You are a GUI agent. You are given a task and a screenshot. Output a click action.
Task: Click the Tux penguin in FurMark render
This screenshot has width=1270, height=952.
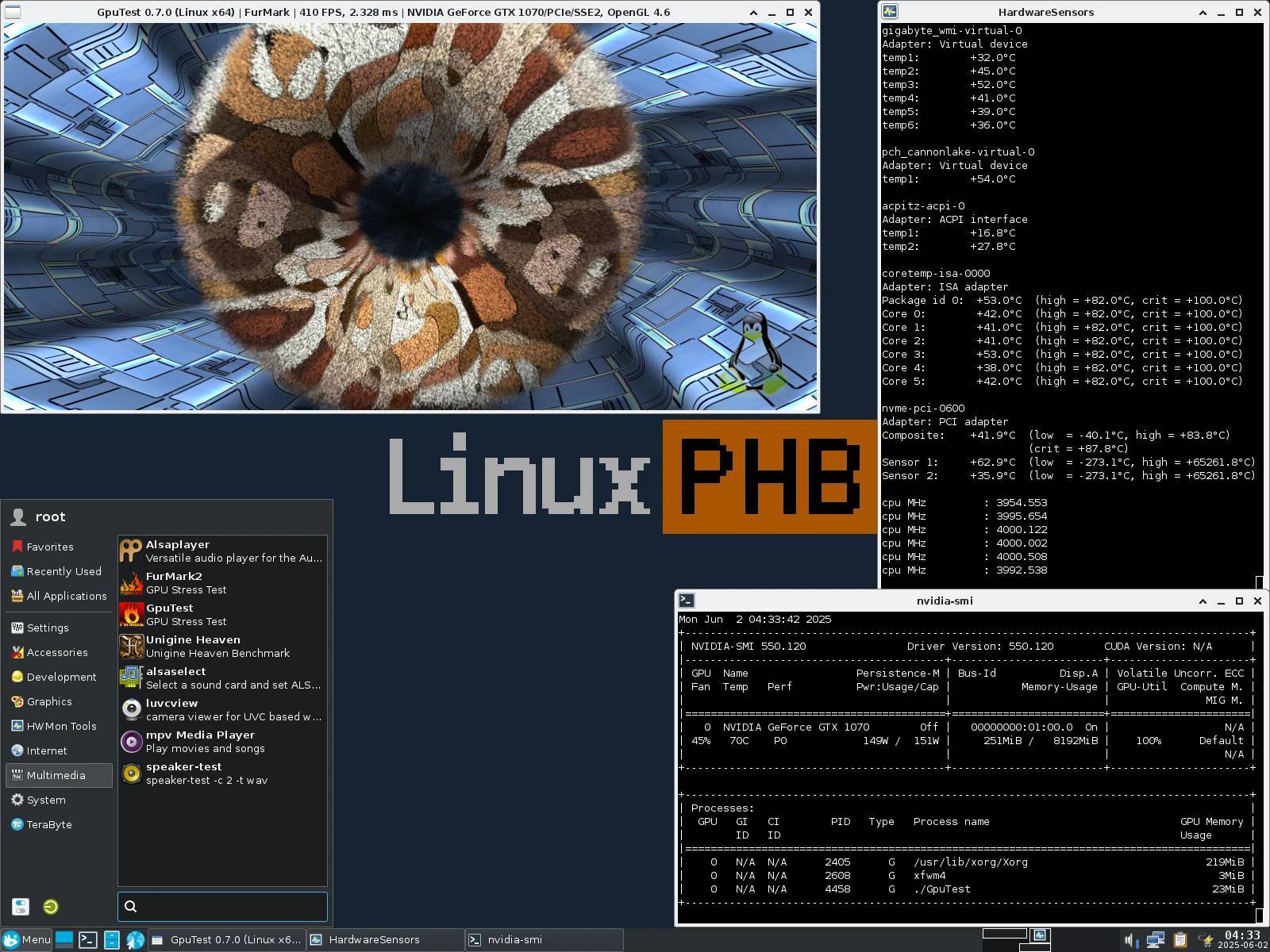click(x=752, y=354)
